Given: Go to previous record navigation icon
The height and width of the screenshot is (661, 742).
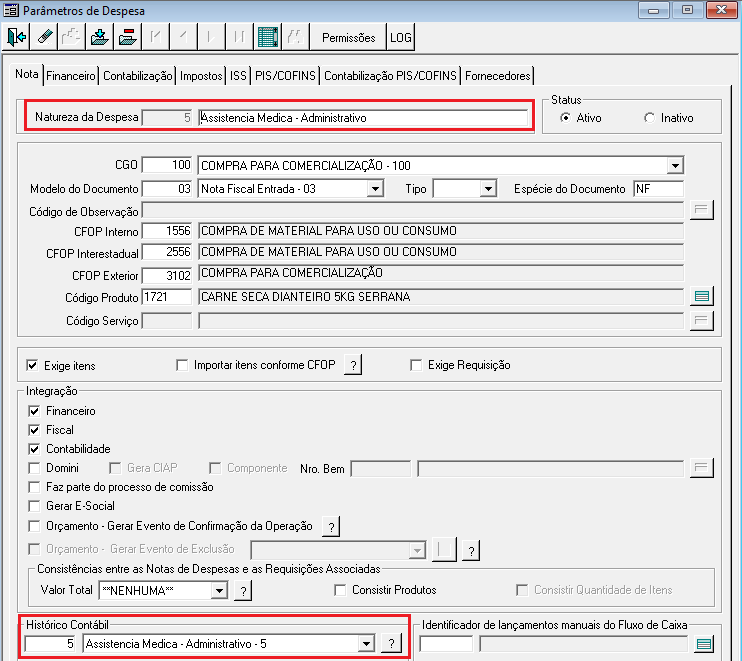Looking at the screenshot, I should 183,37.
